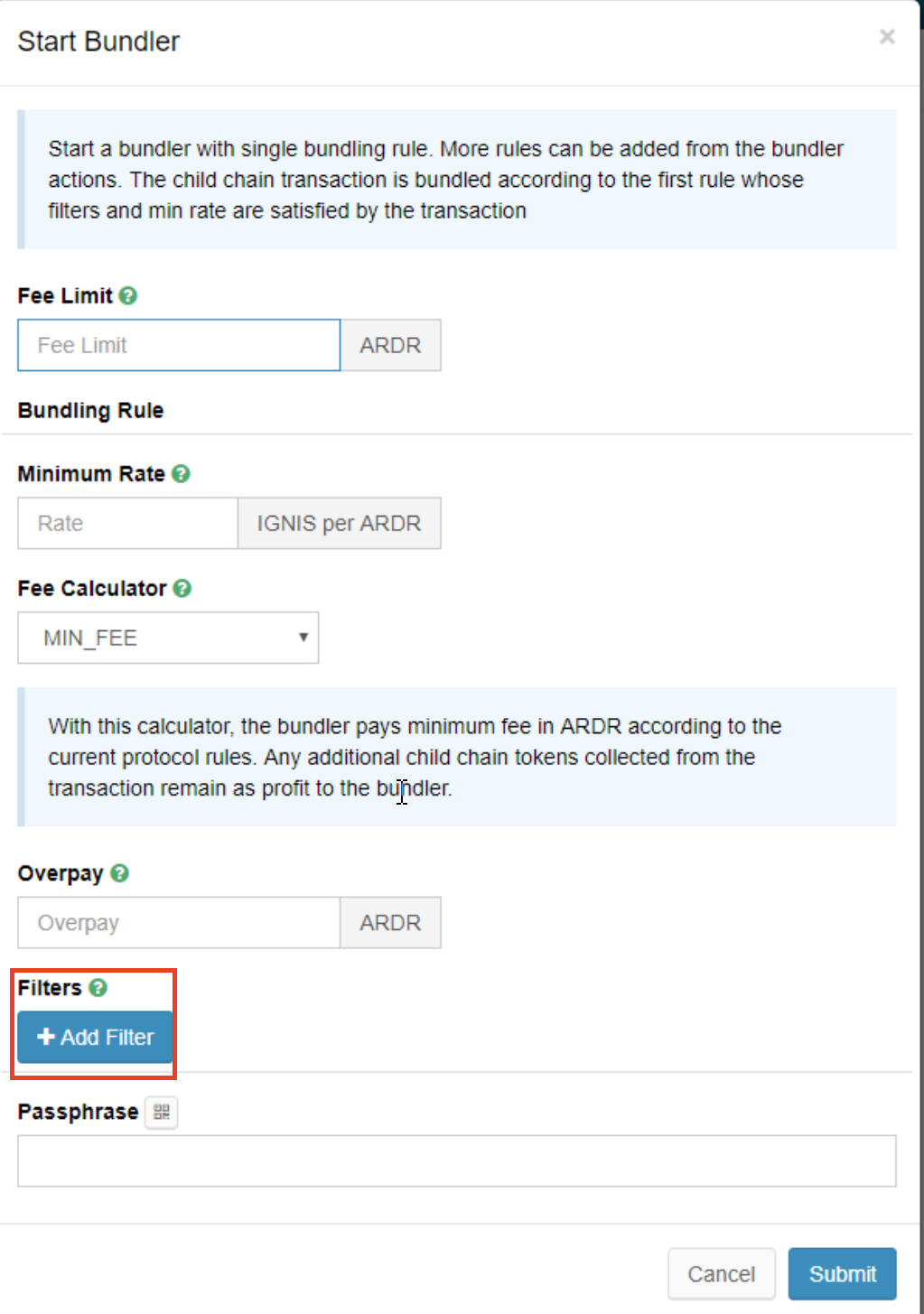Viewport: 924px width, 1314px height.
Task: Focus the Fee Limit input field
Action: click(x=179, y=345)
